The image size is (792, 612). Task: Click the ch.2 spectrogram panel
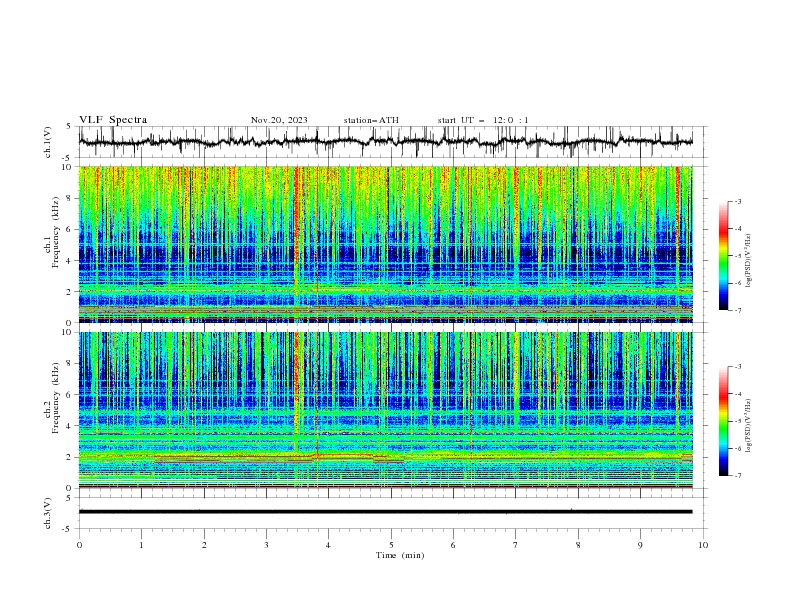[385, 410]
